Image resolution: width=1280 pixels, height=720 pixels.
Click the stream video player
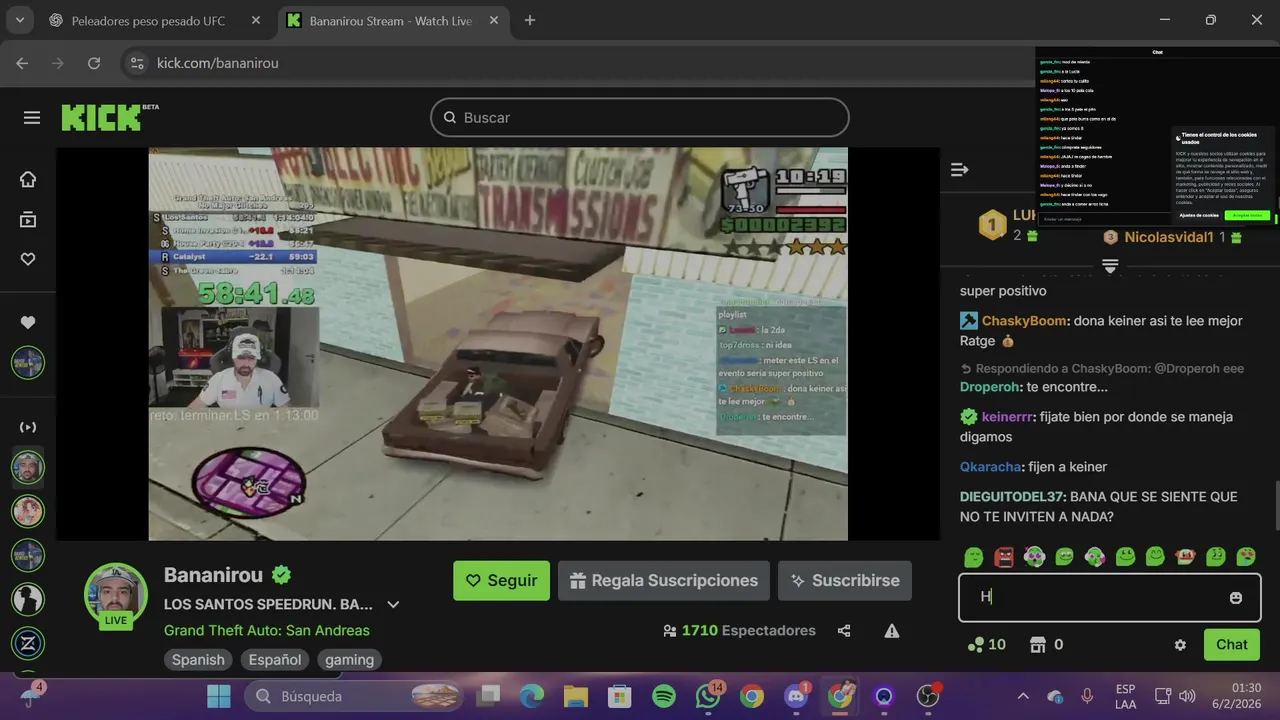(x=498, y=344)
